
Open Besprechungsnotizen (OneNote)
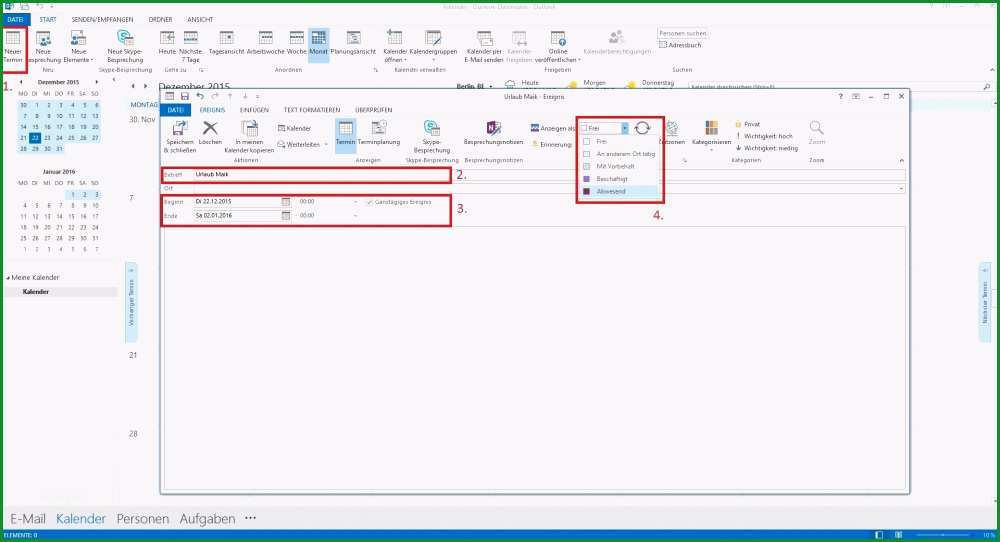[x=493, y=133]
